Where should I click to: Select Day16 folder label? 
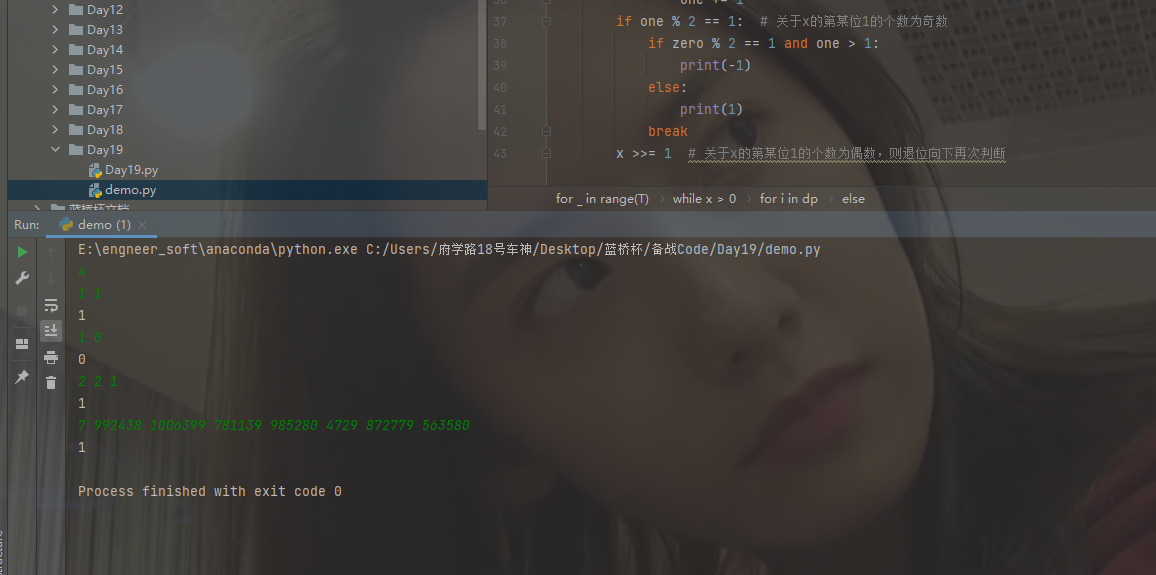point(105,89)
